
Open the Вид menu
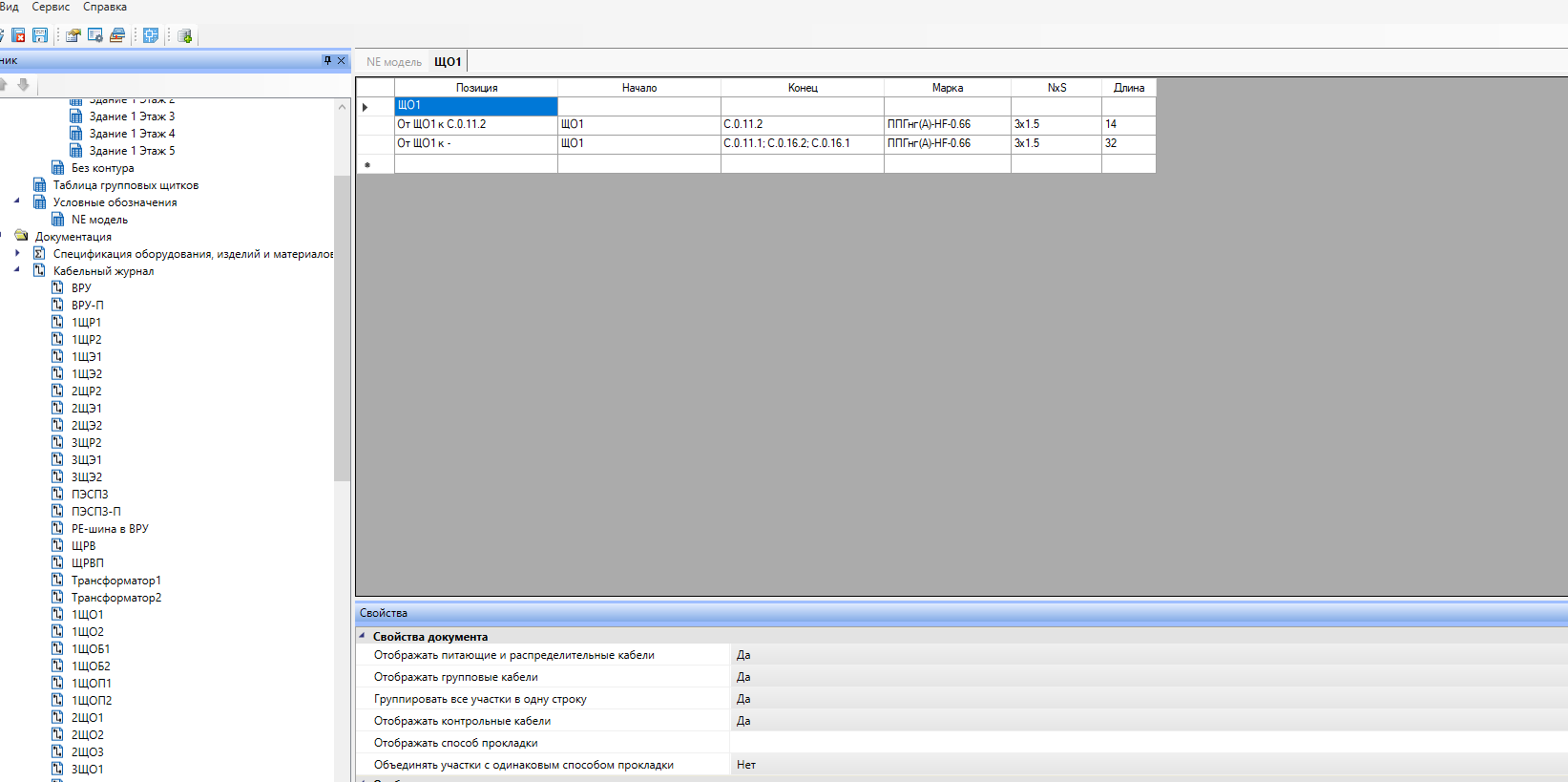coord(9,7)
